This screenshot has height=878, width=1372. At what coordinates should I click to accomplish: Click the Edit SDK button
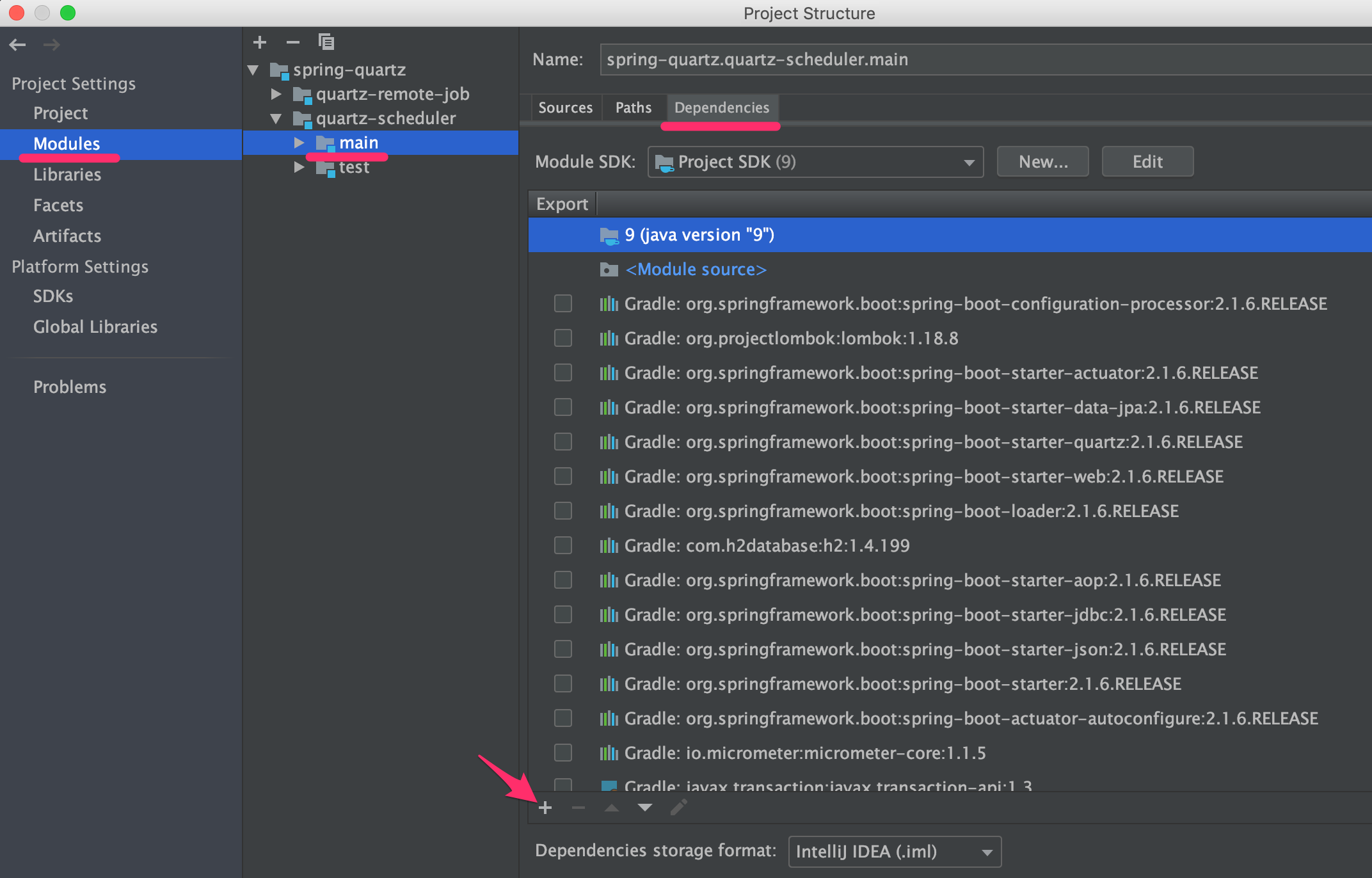1147,161
